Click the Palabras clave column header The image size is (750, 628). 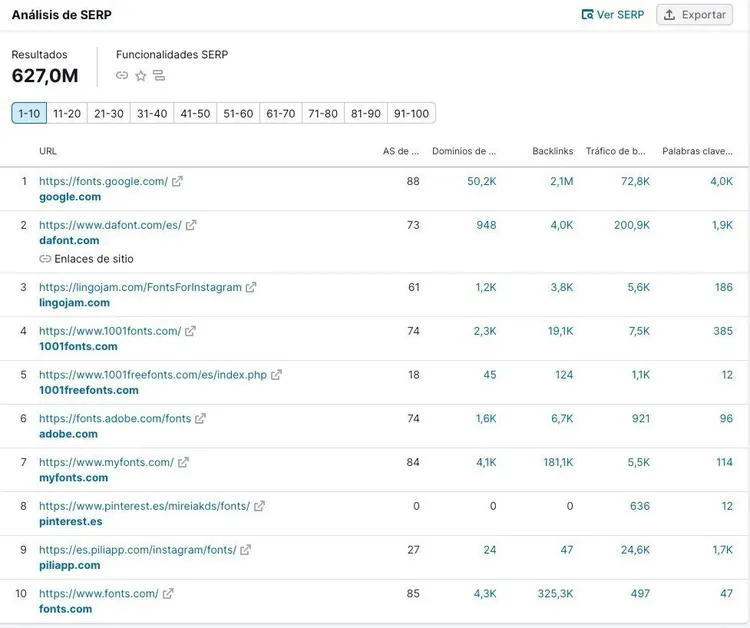(x=697, y=151)
